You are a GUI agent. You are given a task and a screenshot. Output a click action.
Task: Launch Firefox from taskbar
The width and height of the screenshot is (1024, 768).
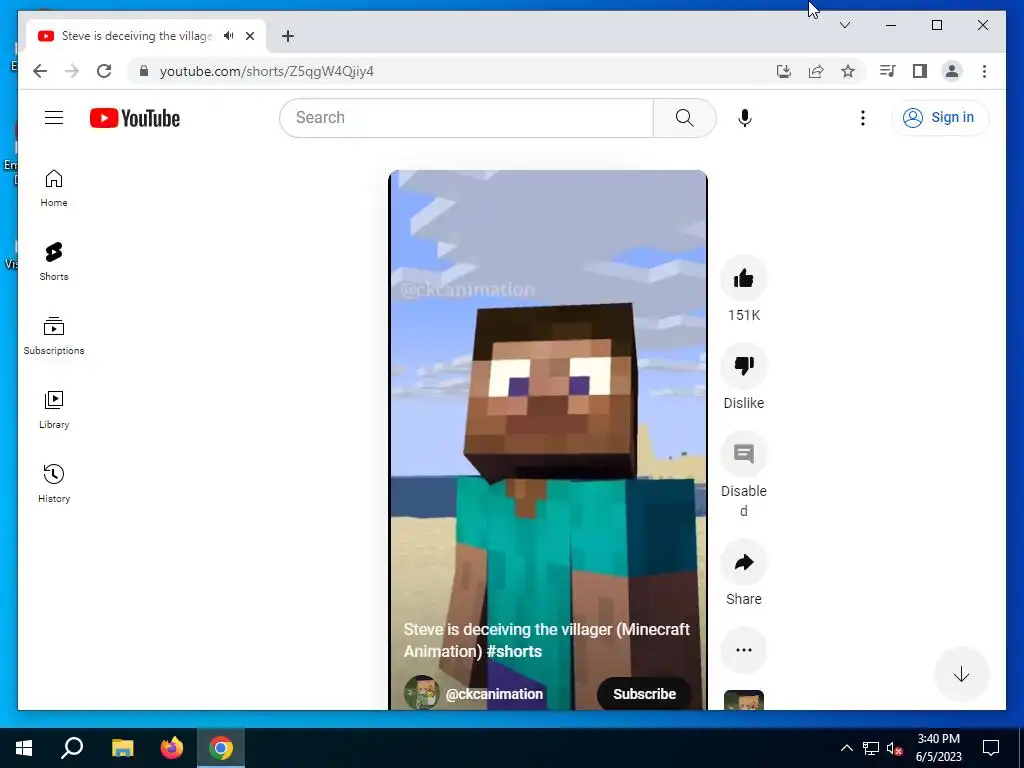(172, 748)
